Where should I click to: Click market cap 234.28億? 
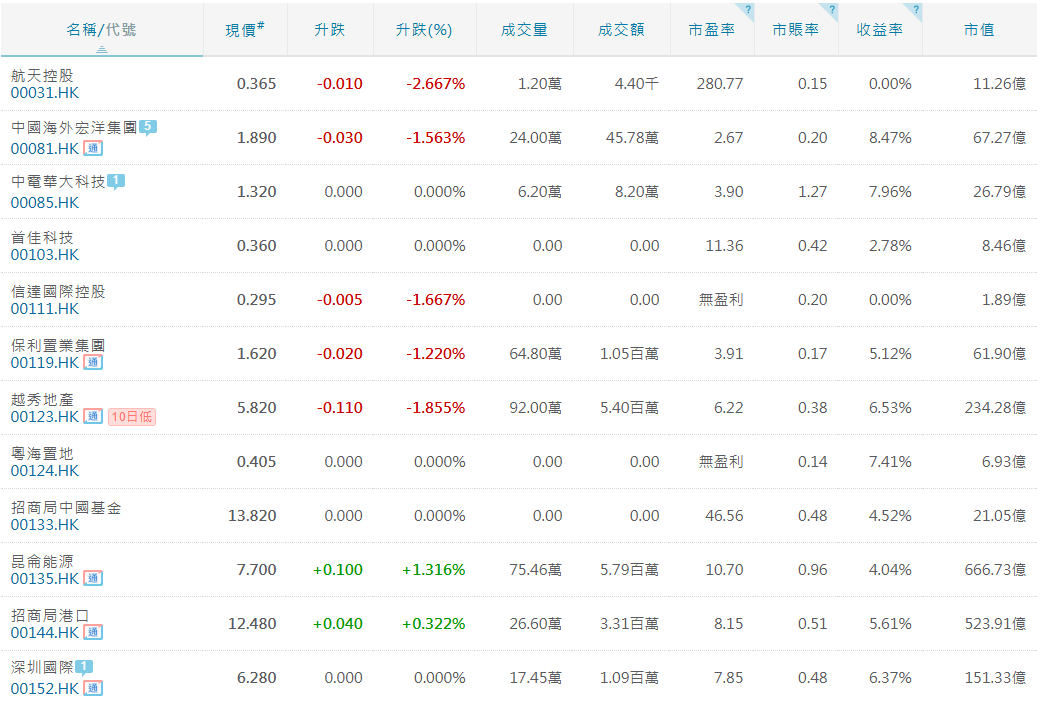click(995, 408)
